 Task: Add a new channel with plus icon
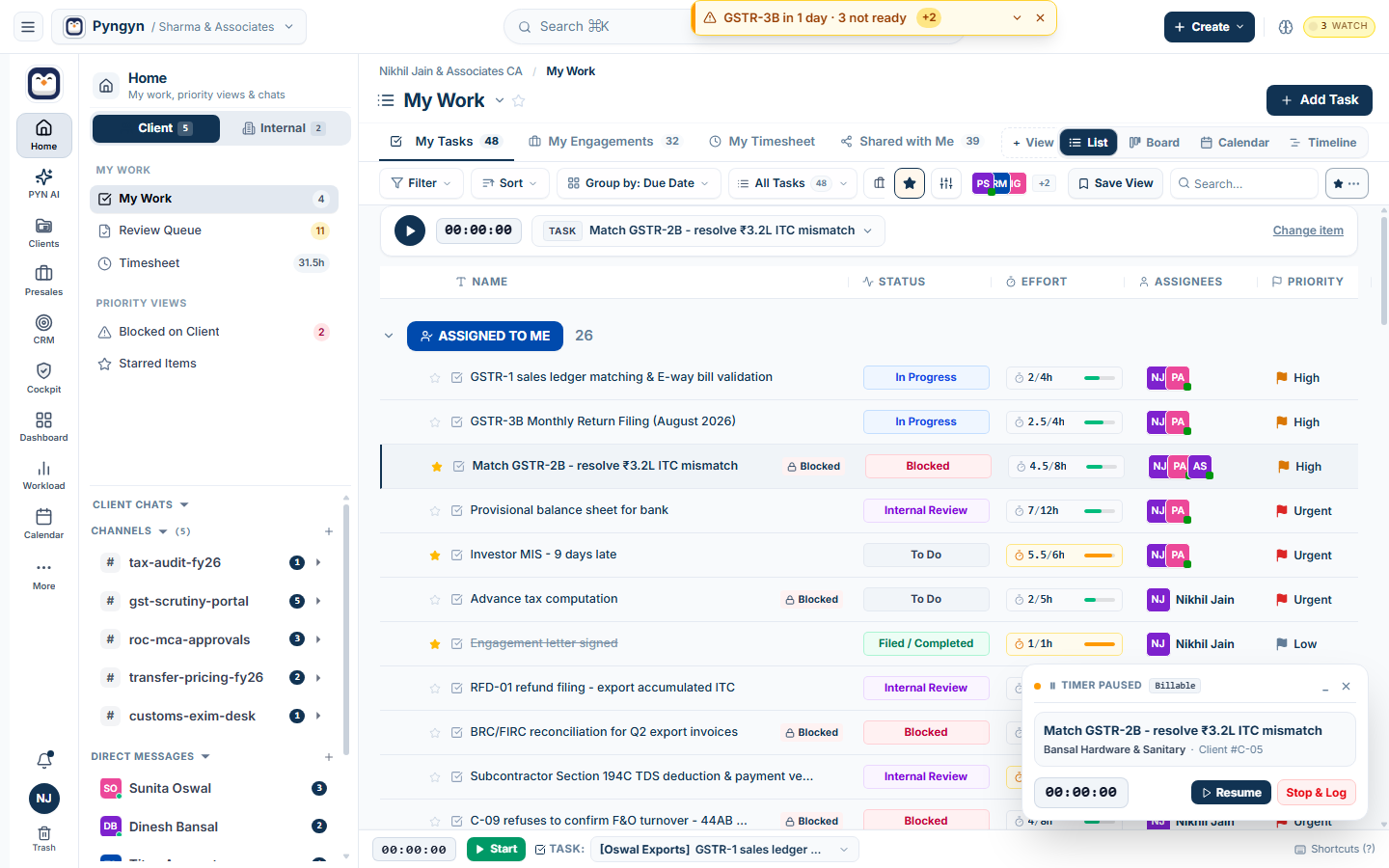tap(329, 531)
